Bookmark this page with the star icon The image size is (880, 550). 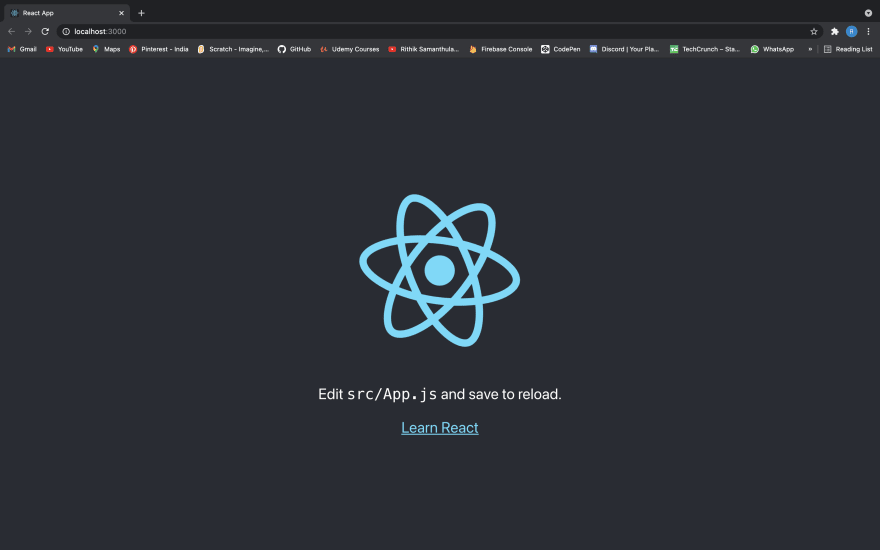tap(814, 31)
